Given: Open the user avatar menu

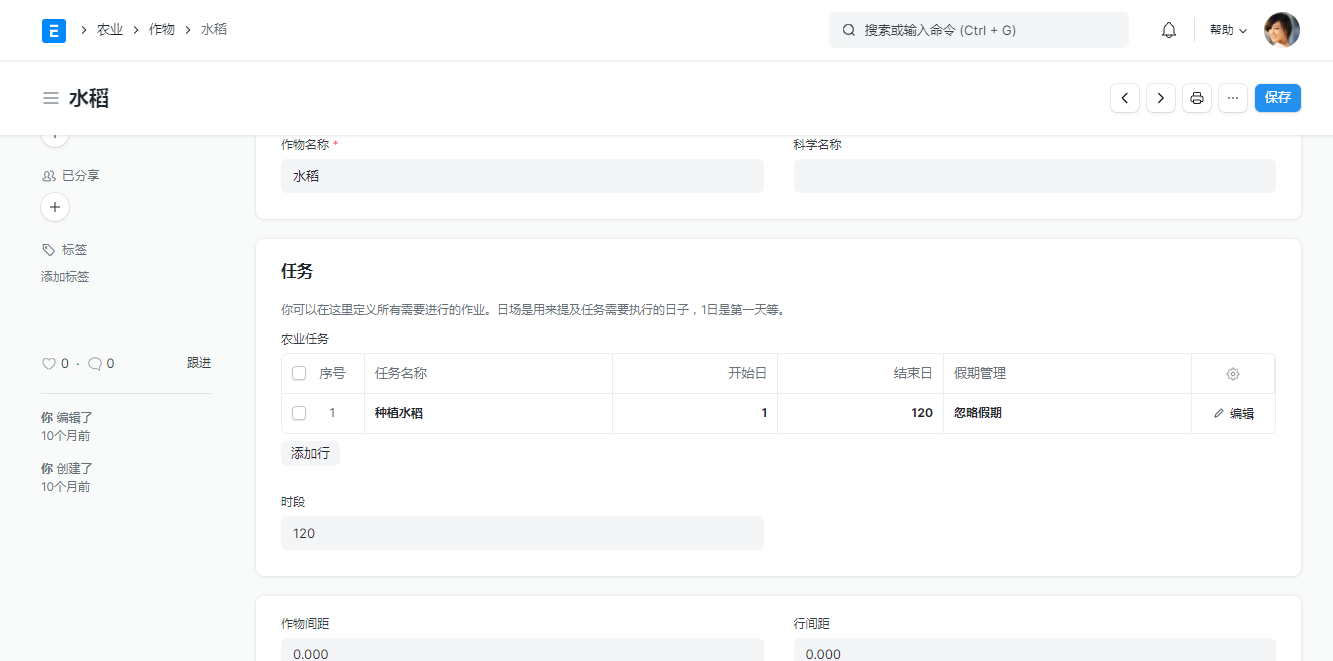Looking at the screenshot, I should click(x=1282, y=30).
